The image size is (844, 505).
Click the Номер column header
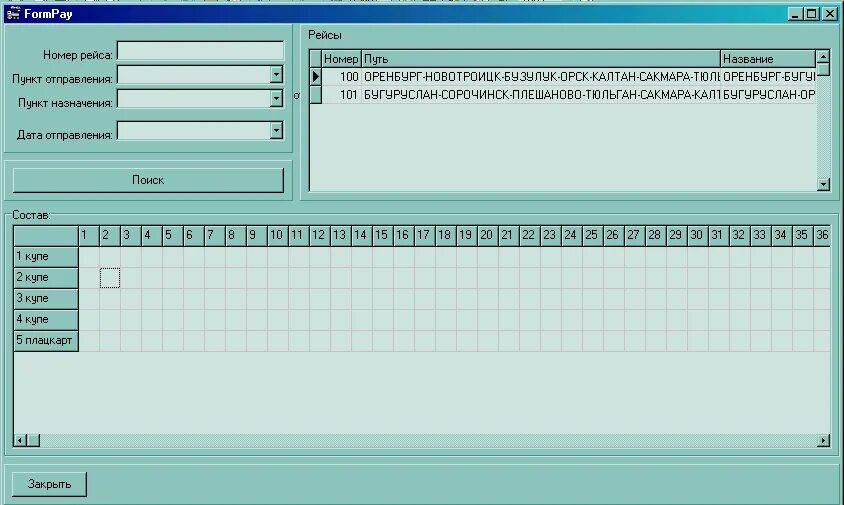pos(342,59)
